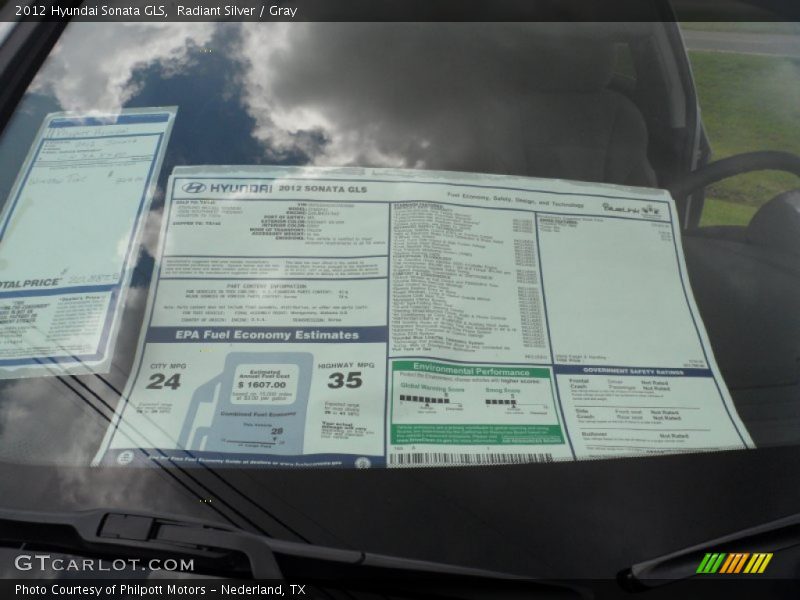The image size is (800, 600).
Task: Click "TOTAL PRICE" on the dealer addendum
Action: pos(30,283)
